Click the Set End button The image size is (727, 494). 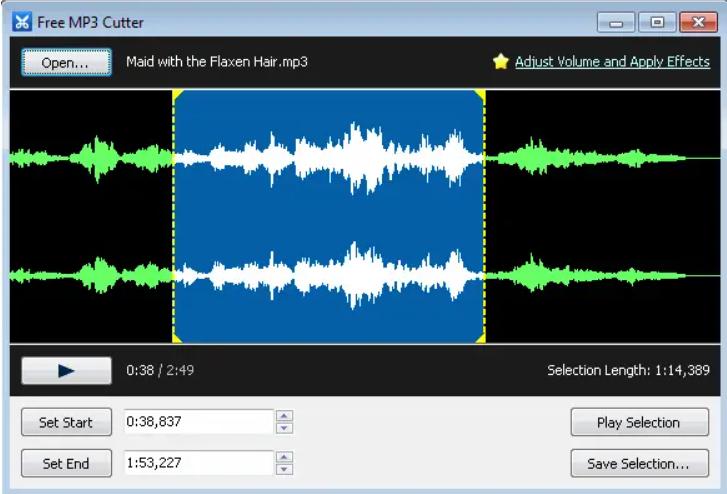click(66, 463)
